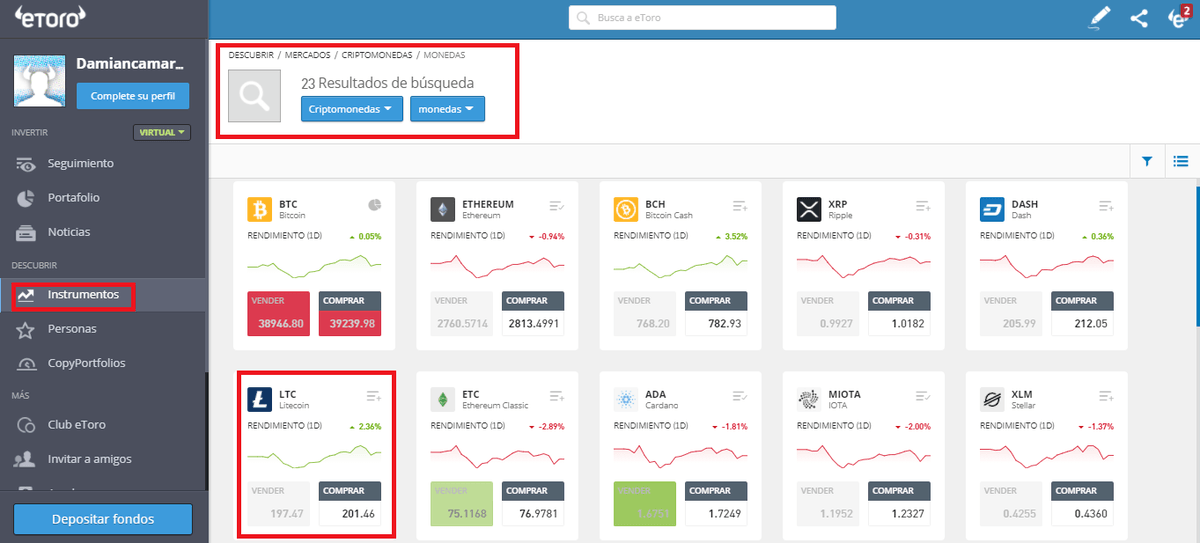Click the Litecoin performance chart

point(315,455)
